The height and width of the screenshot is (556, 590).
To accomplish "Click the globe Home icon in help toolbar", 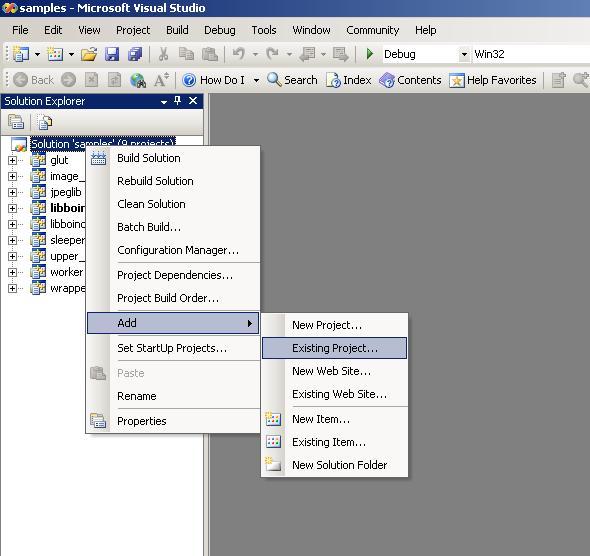I will point(138,80).
